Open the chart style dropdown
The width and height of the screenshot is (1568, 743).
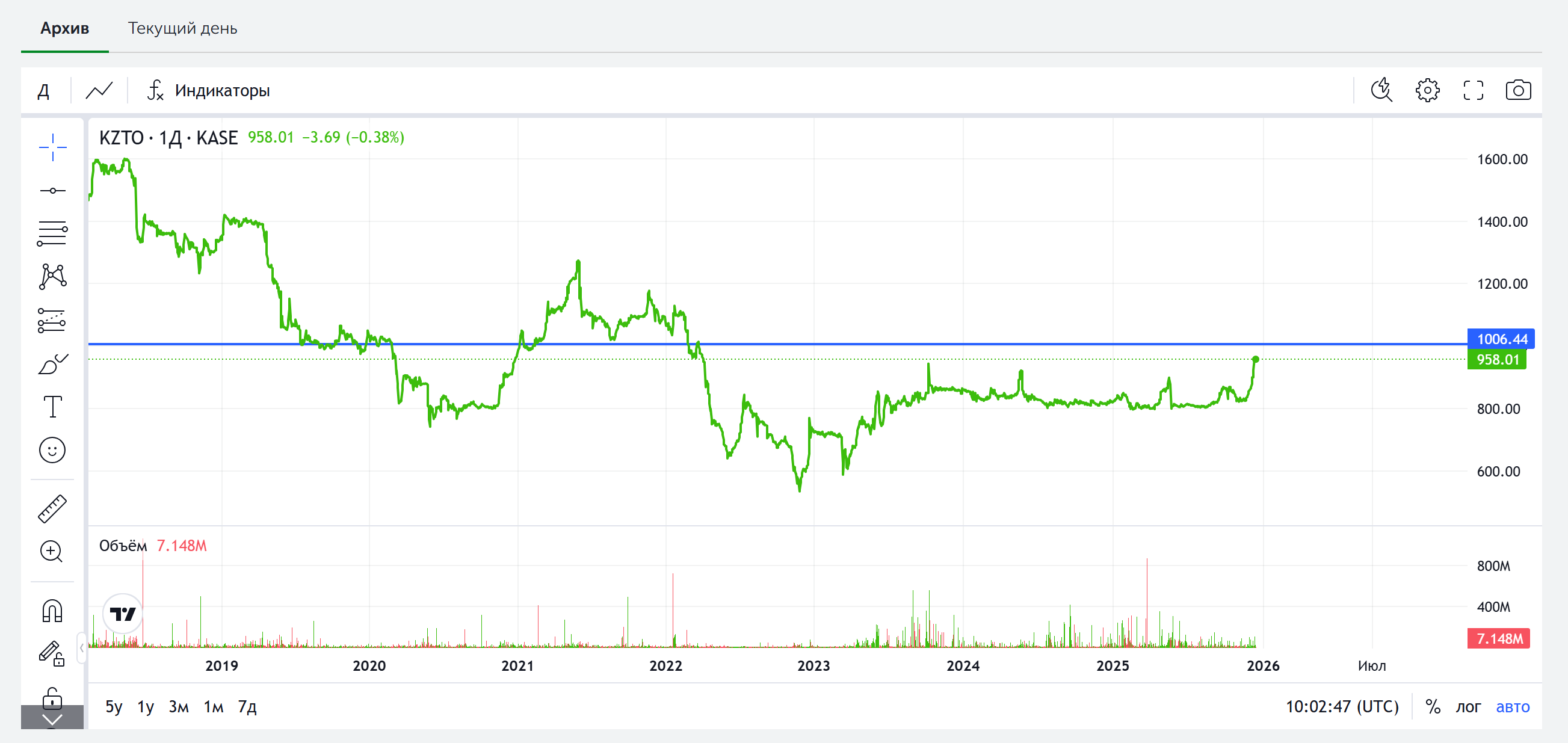point(99,91)
